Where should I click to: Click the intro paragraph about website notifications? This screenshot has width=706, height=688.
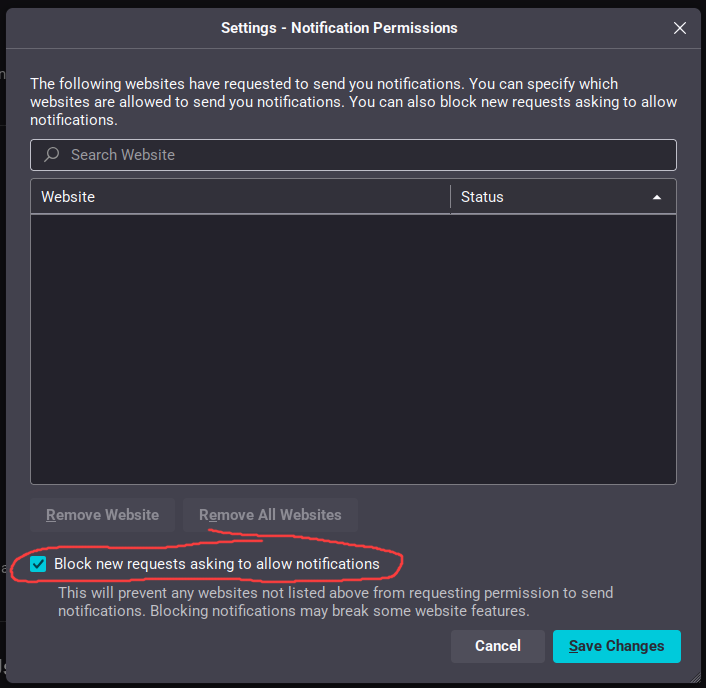coord(353,102)
